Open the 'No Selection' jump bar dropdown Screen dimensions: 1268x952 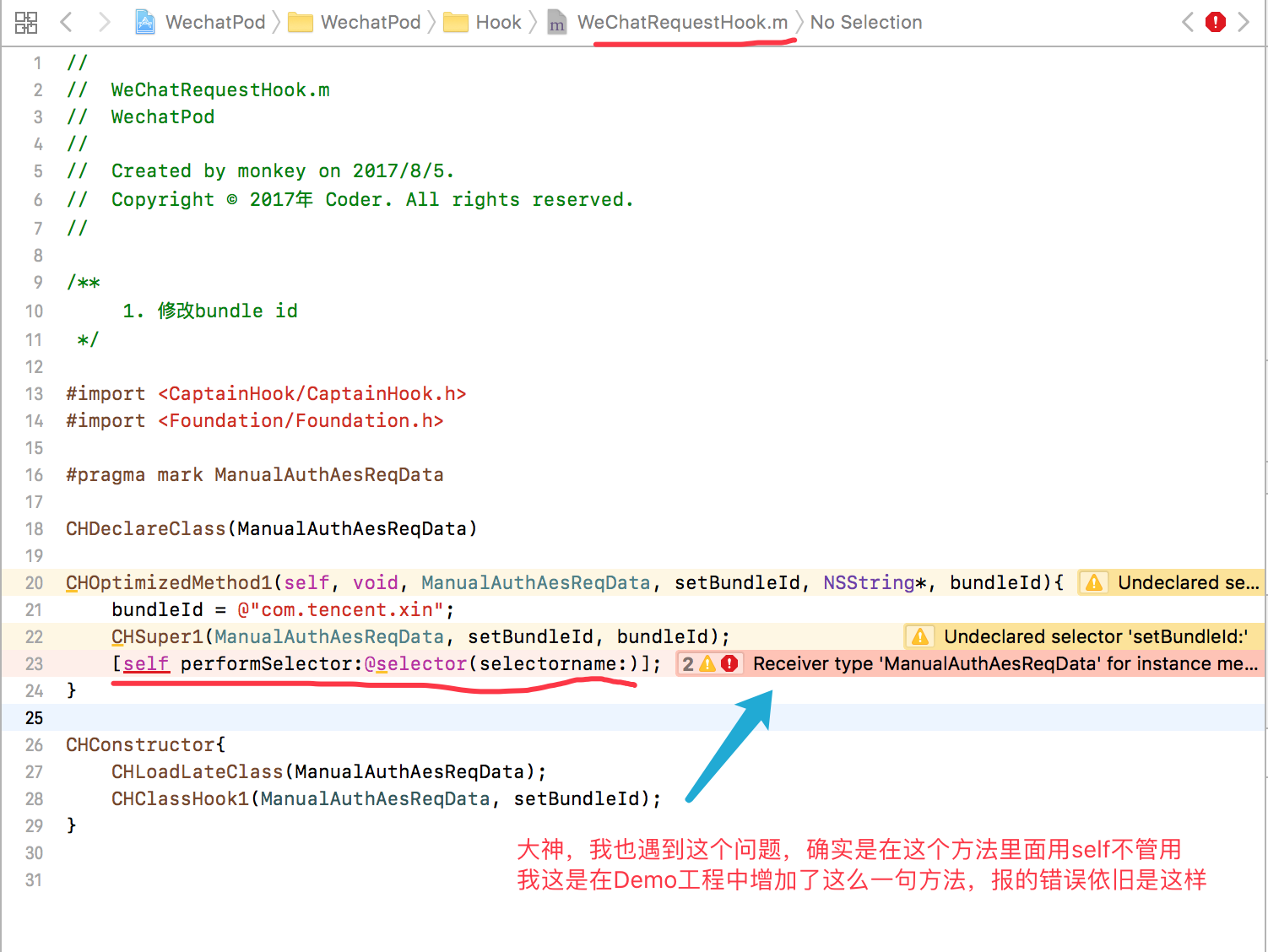pyautogui.click(x=866, y=22)
